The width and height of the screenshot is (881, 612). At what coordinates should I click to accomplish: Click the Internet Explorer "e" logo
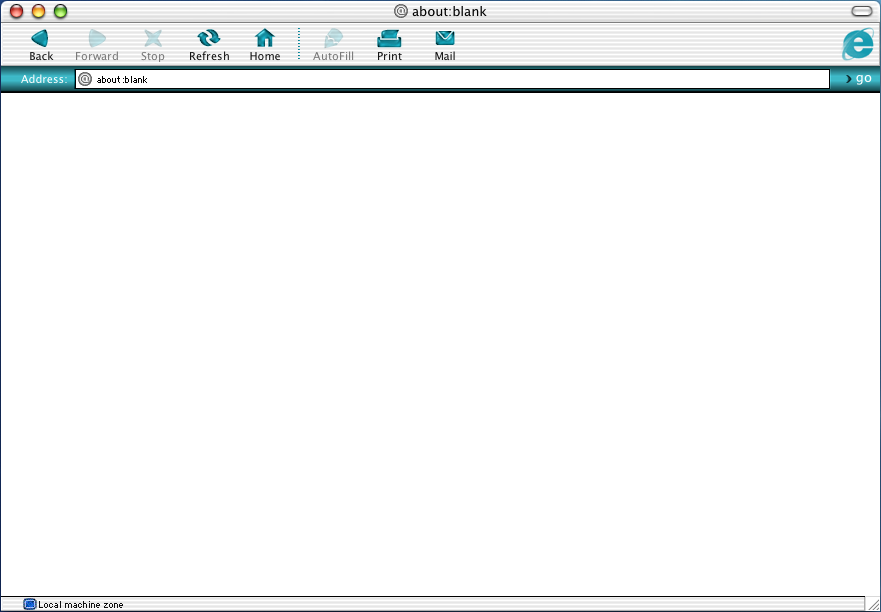[x=857, y=44]
